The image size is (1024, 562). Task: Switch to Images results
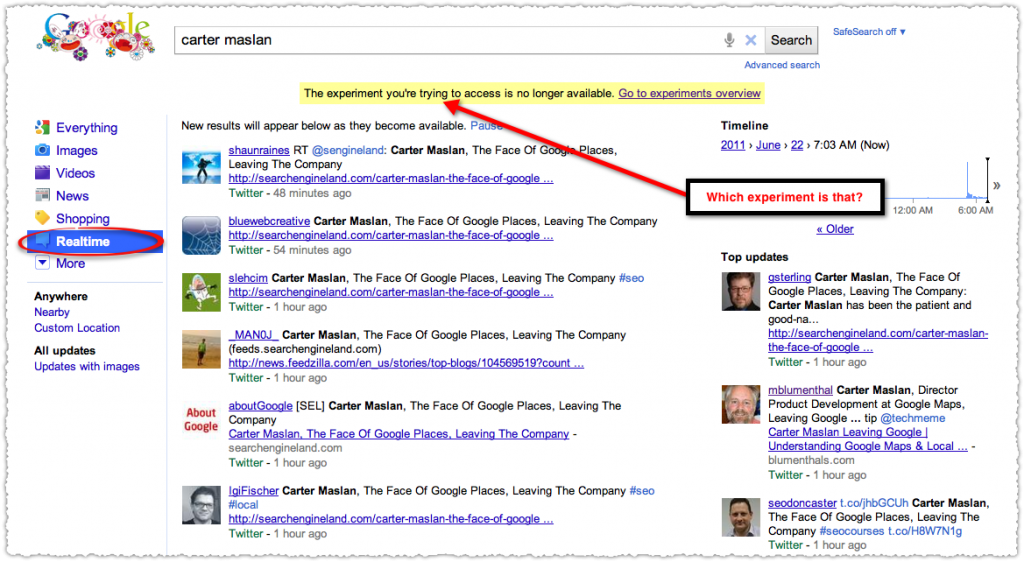tap(76, 150)
